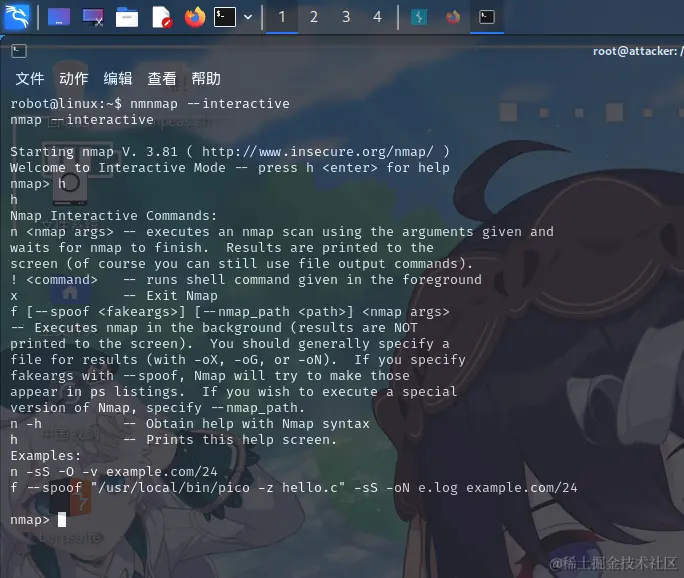Viewport: 684px width, 578px height.
Task: Open the Kali dragon applications menu
Action: click(17, 17)
